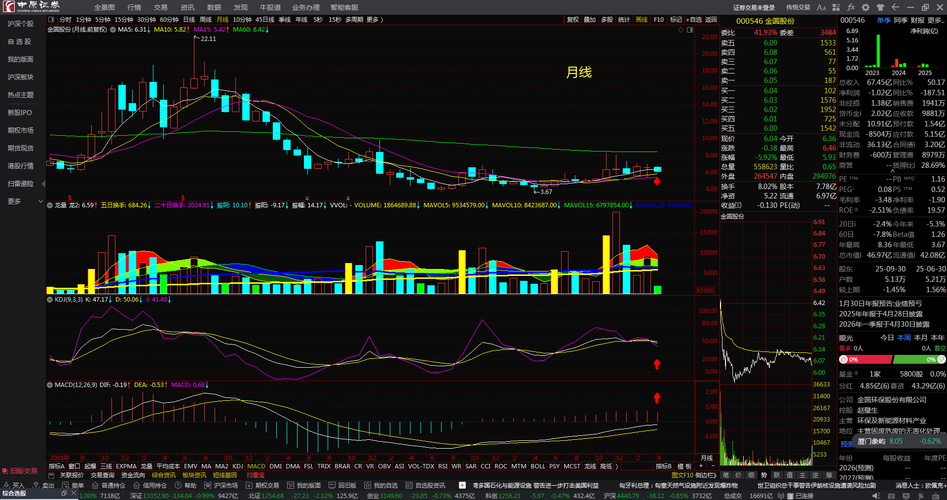
Task: Select 本周 in 眼光 panel
Action: pos(904,338)
